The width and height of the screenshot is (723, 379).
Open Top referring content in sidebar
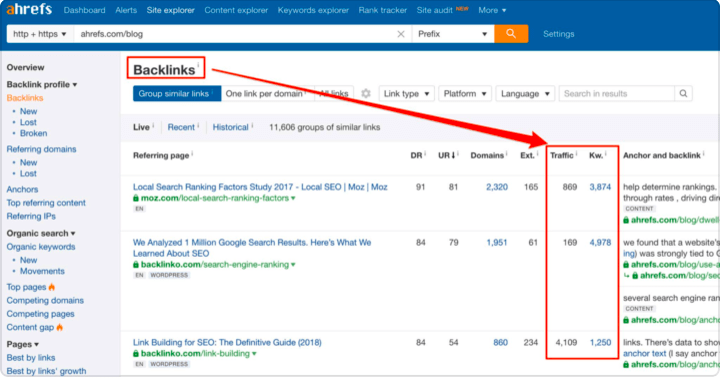[x=46, y=203]
